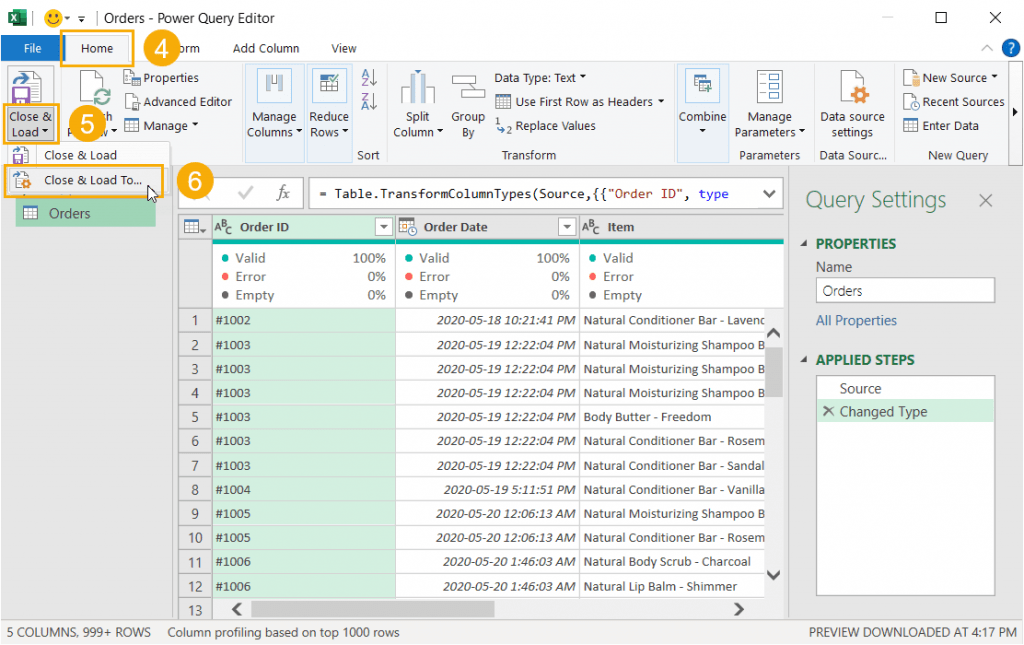
Task: Collapse the PROPERTIES section
Action: [804, 244]
